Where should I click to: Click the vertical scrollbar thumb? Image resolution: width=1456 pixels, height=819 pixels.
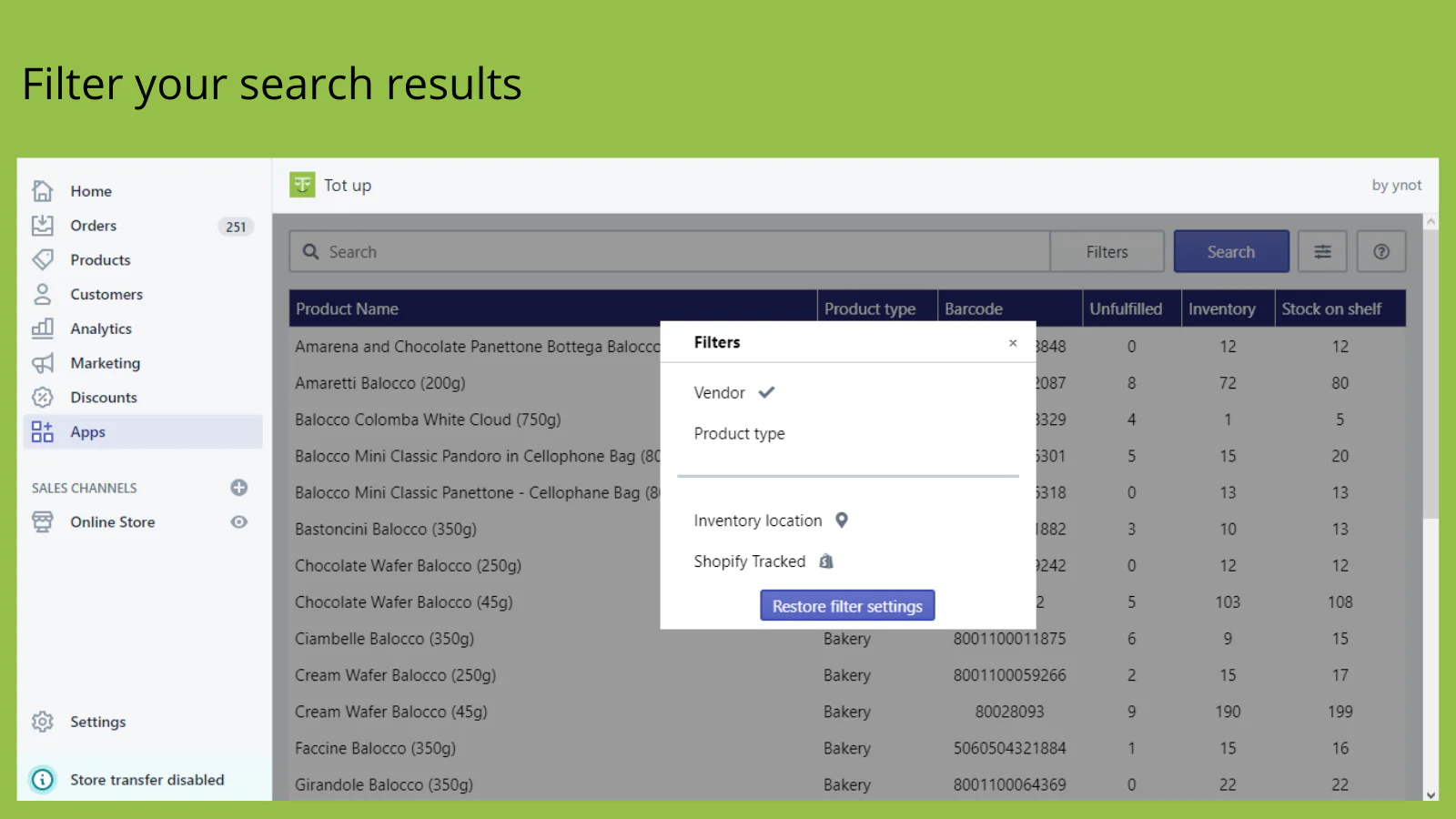coord(1431,373)
